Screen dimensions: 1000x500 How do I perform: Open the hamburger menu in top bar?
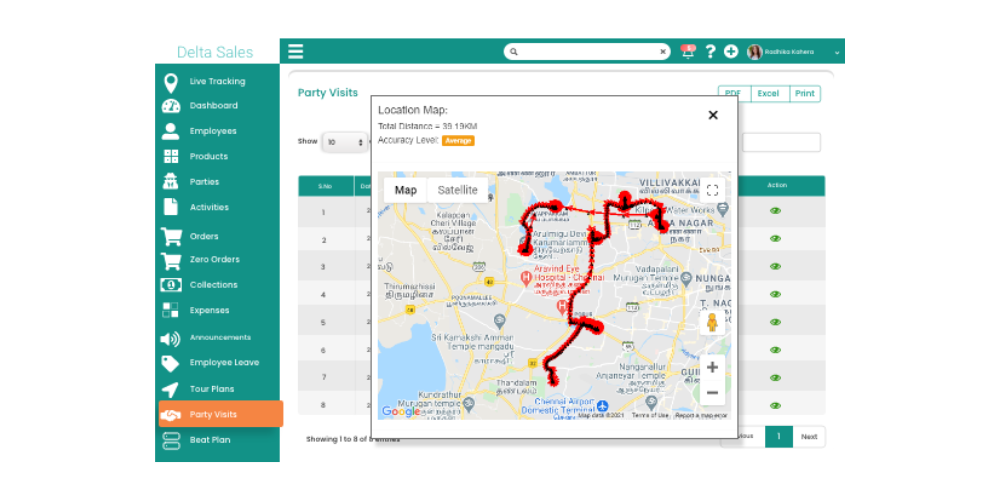tap(295, 51)
